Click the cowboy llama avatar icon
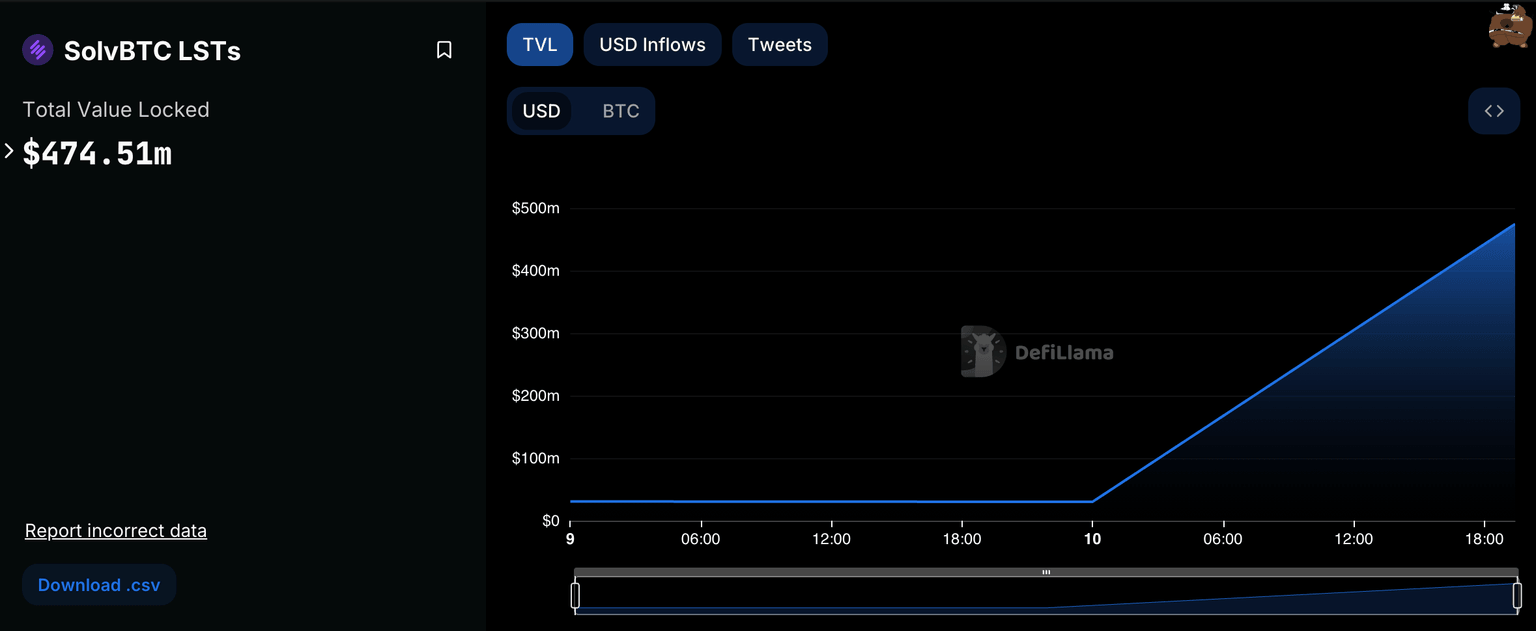 point(1509,26)
